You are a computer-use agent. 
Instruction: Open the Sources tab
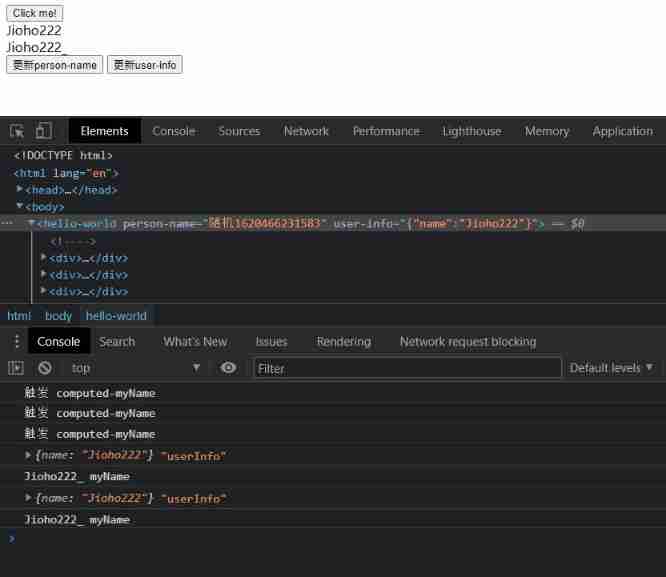[239, 131]
